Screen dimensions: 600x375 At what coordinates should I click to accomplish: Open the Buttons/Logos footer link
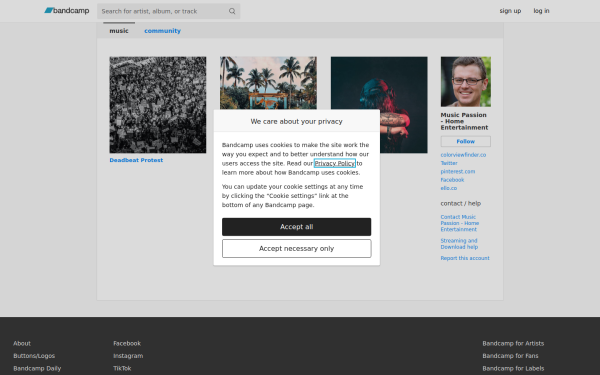coord(34,355)
